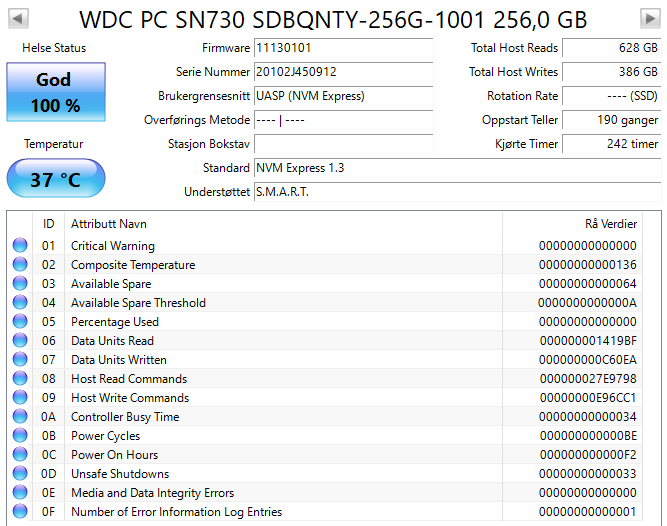This screenshot has height=526, width=667.
Task: Select the Power On Hours attribute name
Action: coord(114,455)
